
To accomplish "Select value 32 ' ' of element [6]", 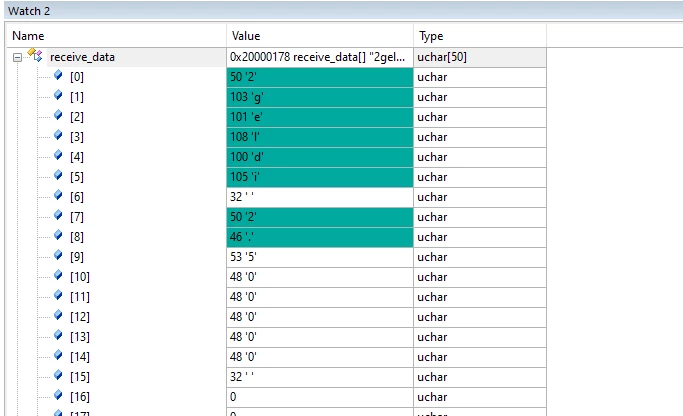I will 320,197.
